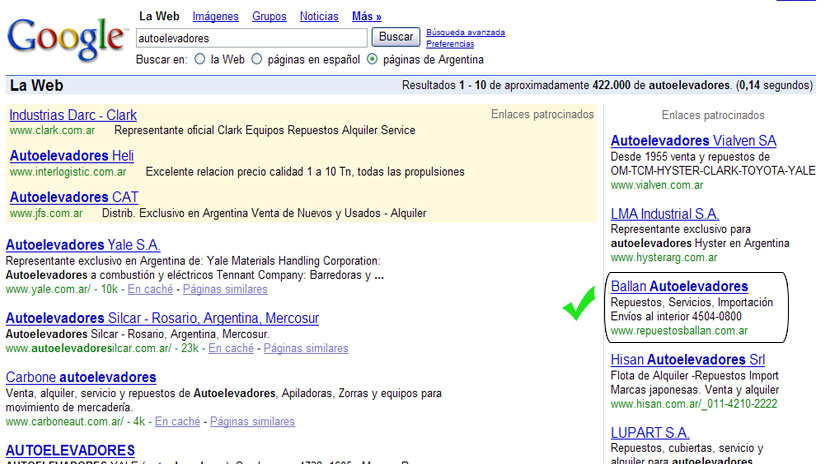Click the www.vialven.com.ar URL text

[x=657, y=185]
